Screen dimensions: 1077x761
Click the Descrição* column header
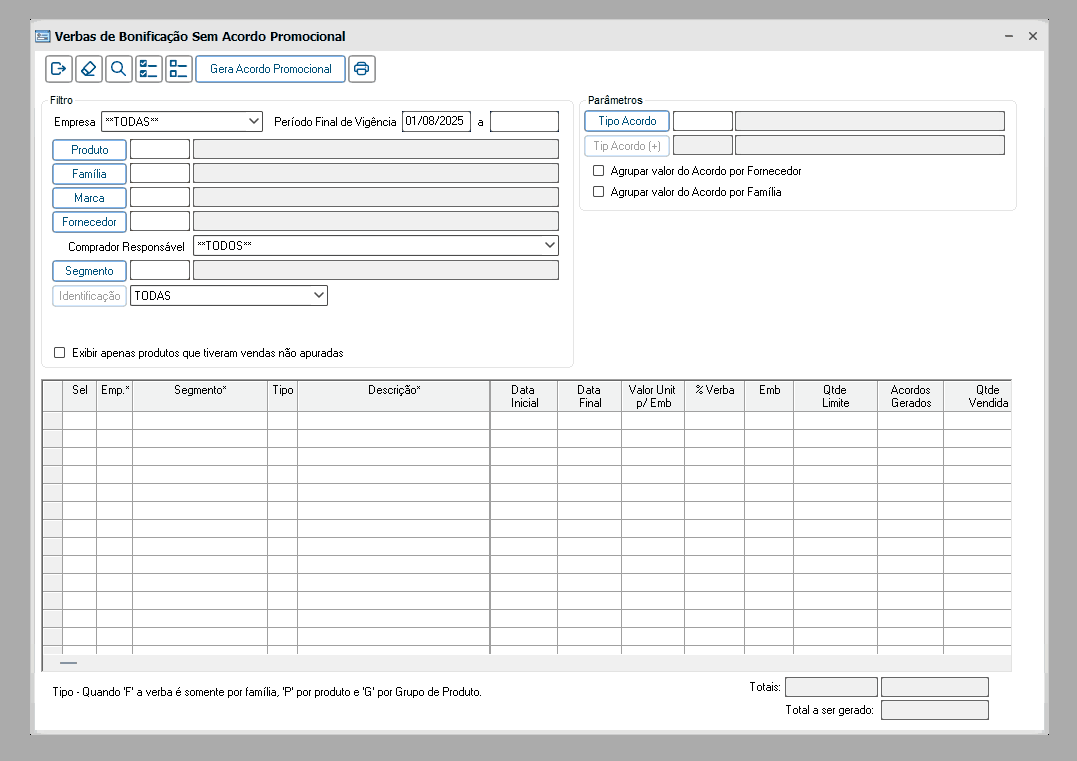(x=394, y=396)
